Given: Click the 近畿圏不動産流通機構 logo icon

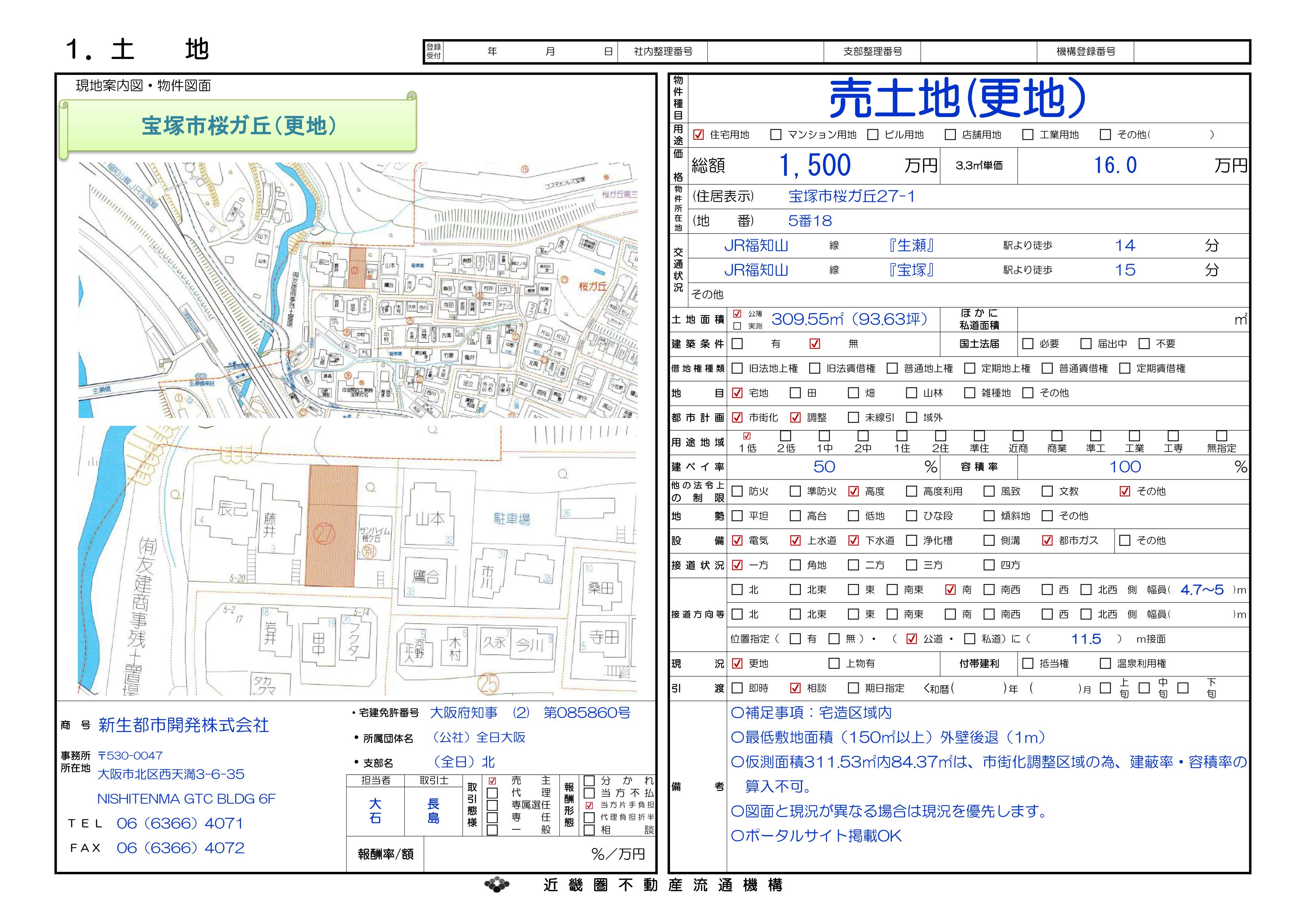Looking at the screenshot, I should (x=496, y=885).
